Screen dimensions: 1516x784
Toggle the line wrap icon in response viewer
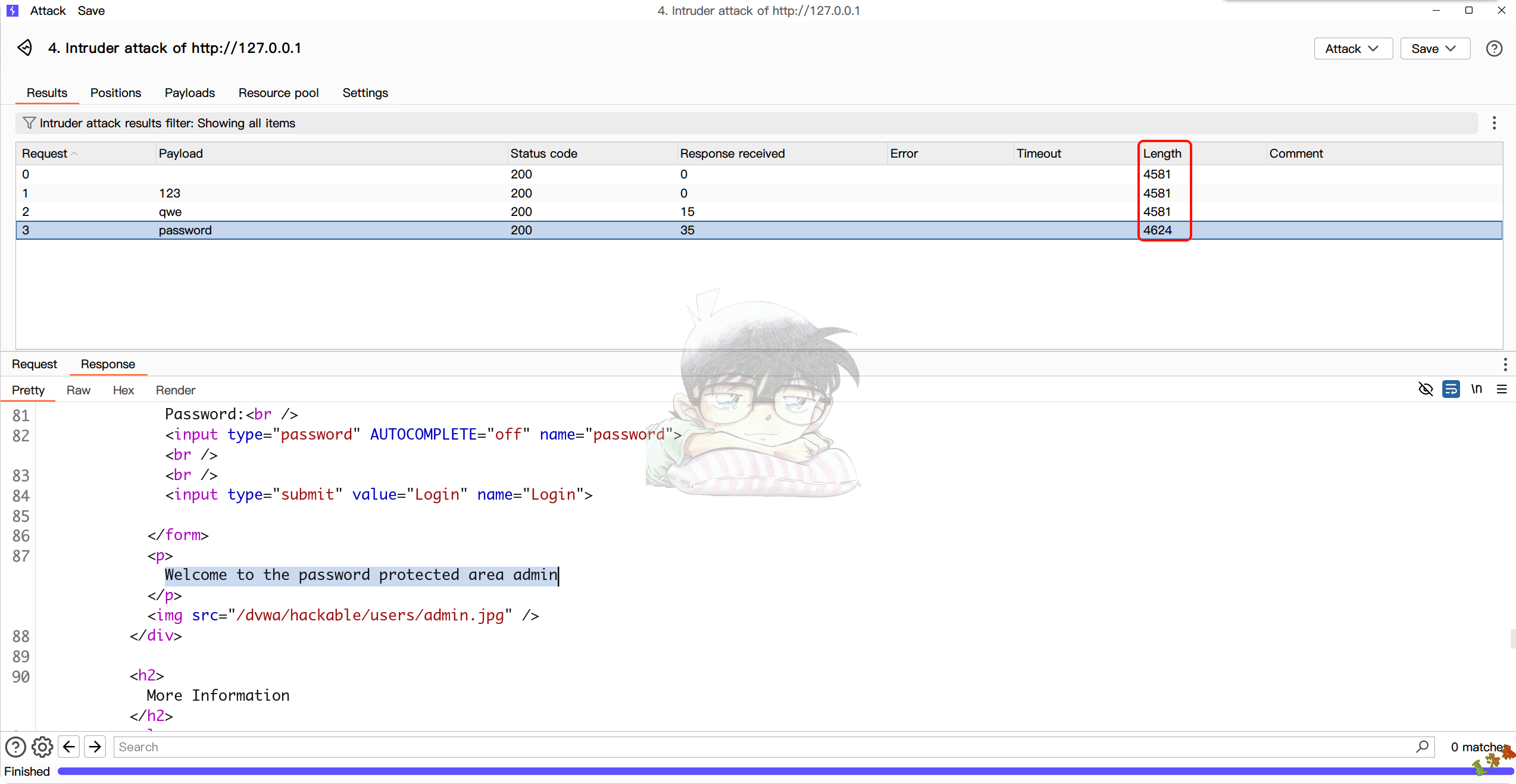pyautogui.click(x=1451, y=390)
